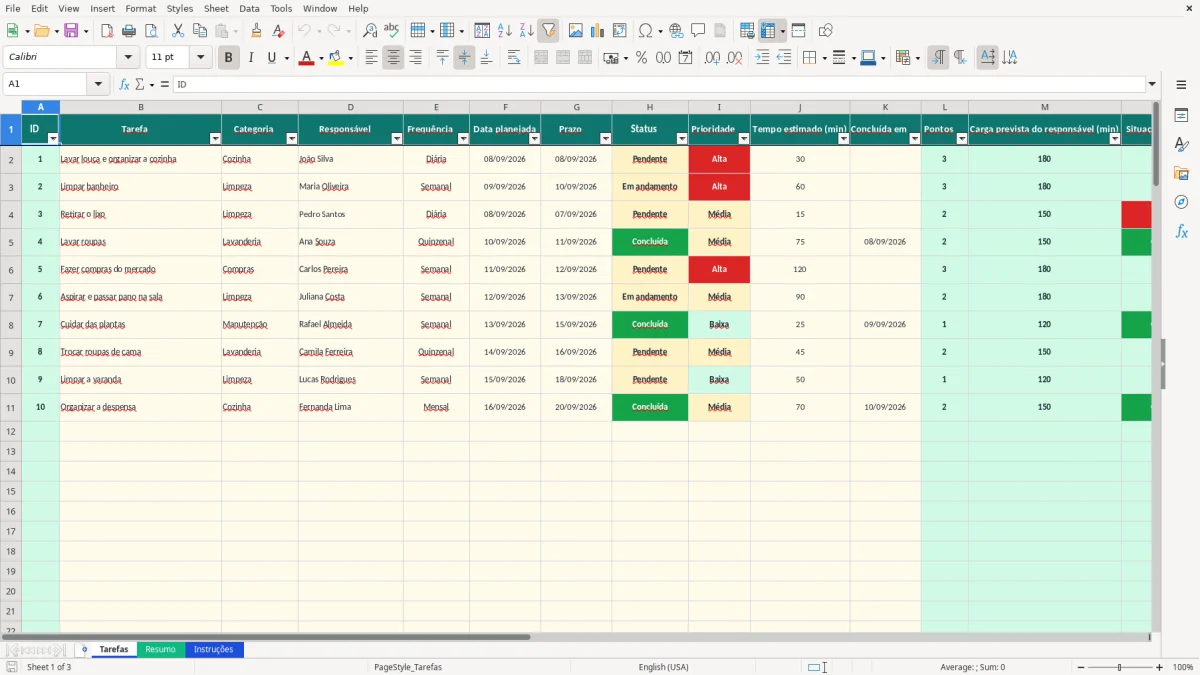1200x675 pixels.
Task: Click the English (USA) language status
Action: pyautogui.click(x=664, y=667)
